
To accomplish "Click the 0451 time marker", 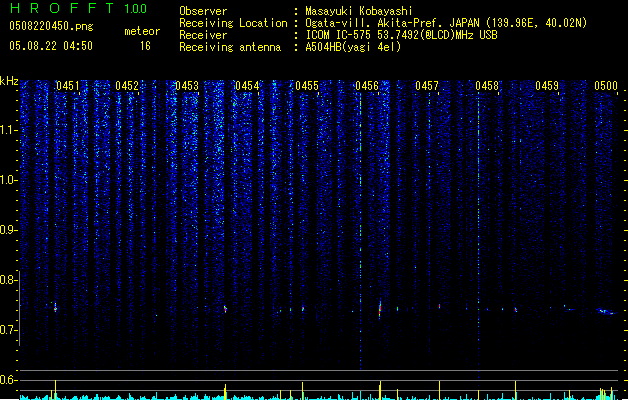I will [x=67, y=86].
